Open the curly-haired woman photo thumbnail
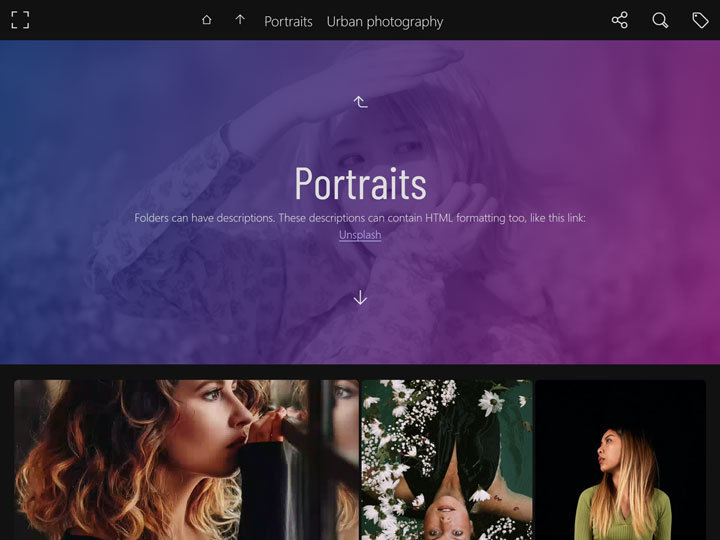Screen dimensions: 720x540 [186, 460]
